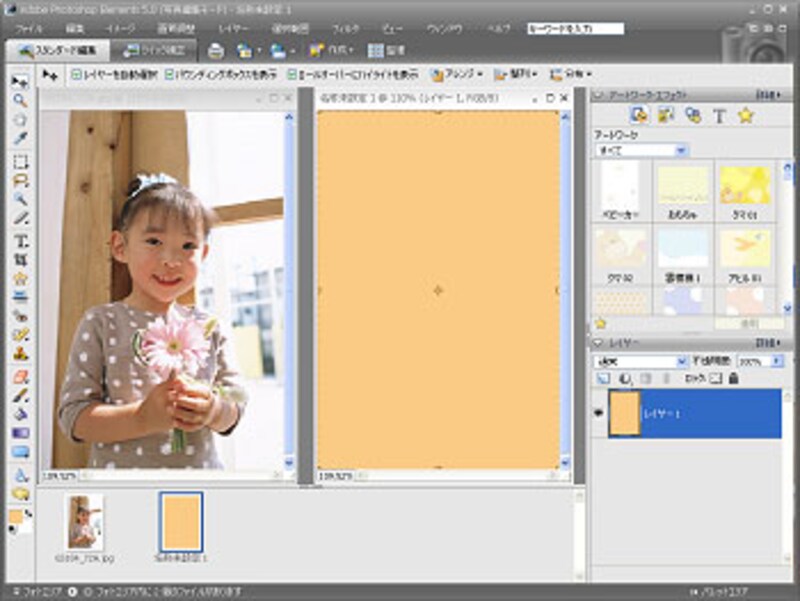Click the text T icon in Artwork panel
The height and width of the screenshot is (601, 800).
point(718,116)
